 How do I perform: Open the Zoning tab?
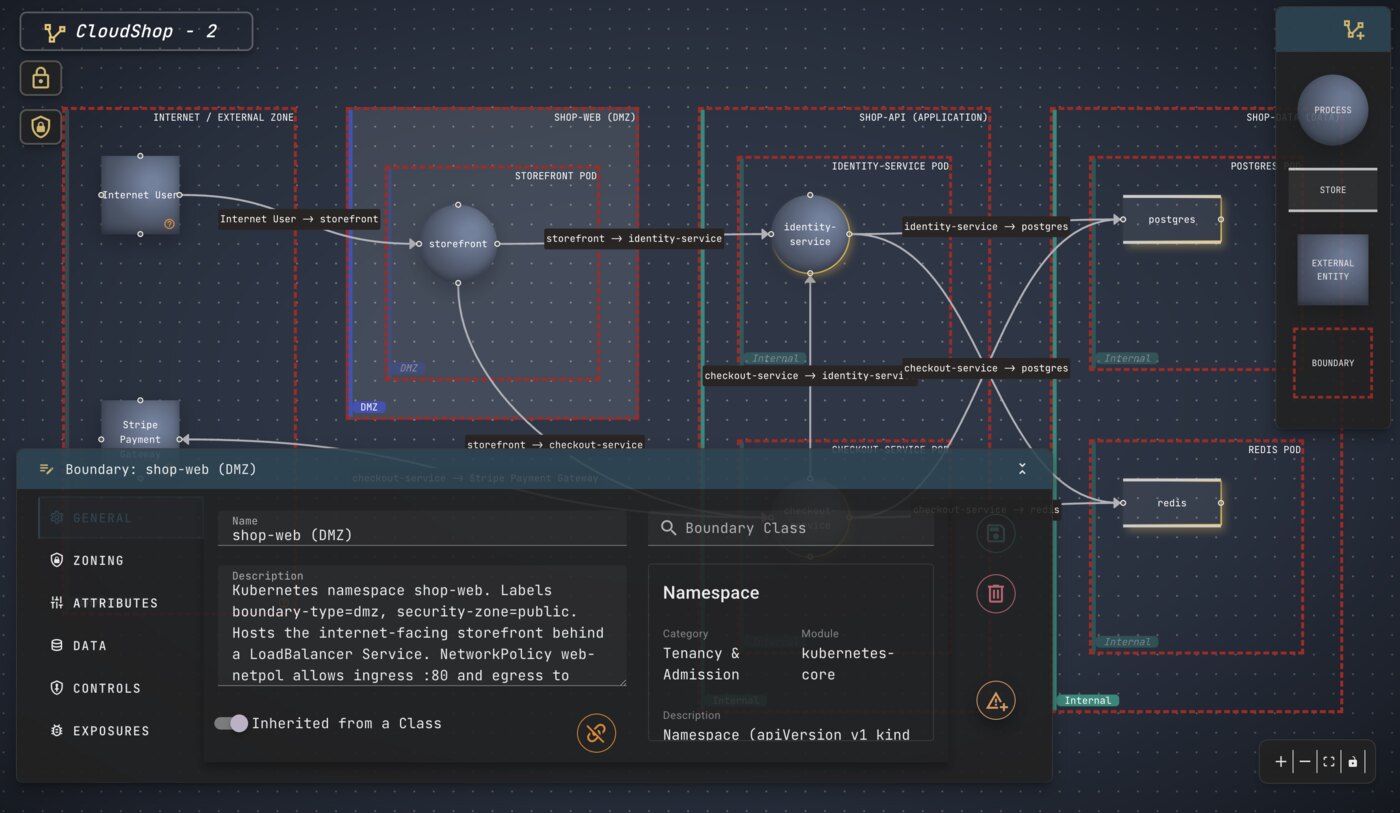[120, 560]
